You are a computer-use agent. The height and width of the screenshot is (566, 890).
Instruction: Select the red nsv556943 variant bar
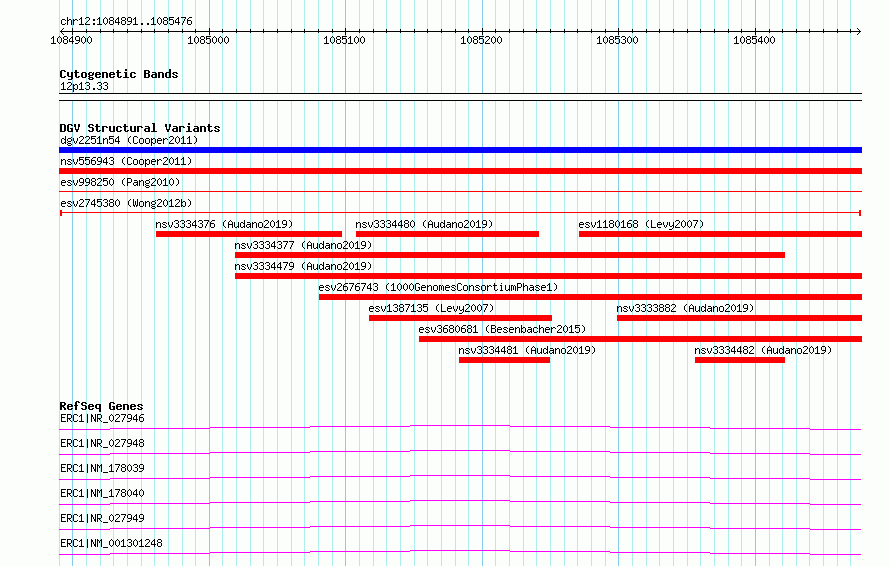[460, 171]
